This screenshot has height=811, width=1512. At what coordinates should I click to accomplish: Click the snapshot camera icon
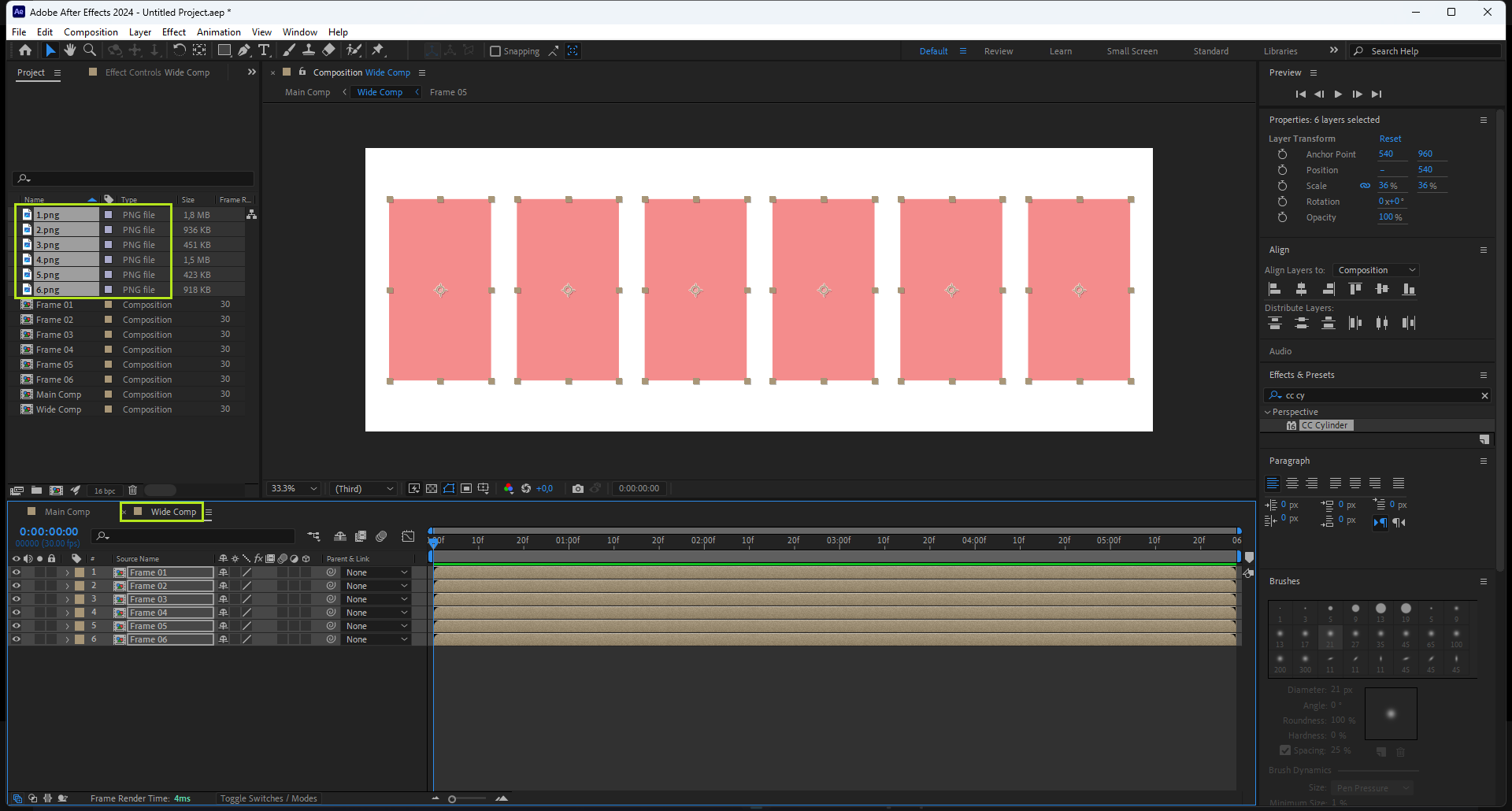pyautogui.click(x=578, y=489)
